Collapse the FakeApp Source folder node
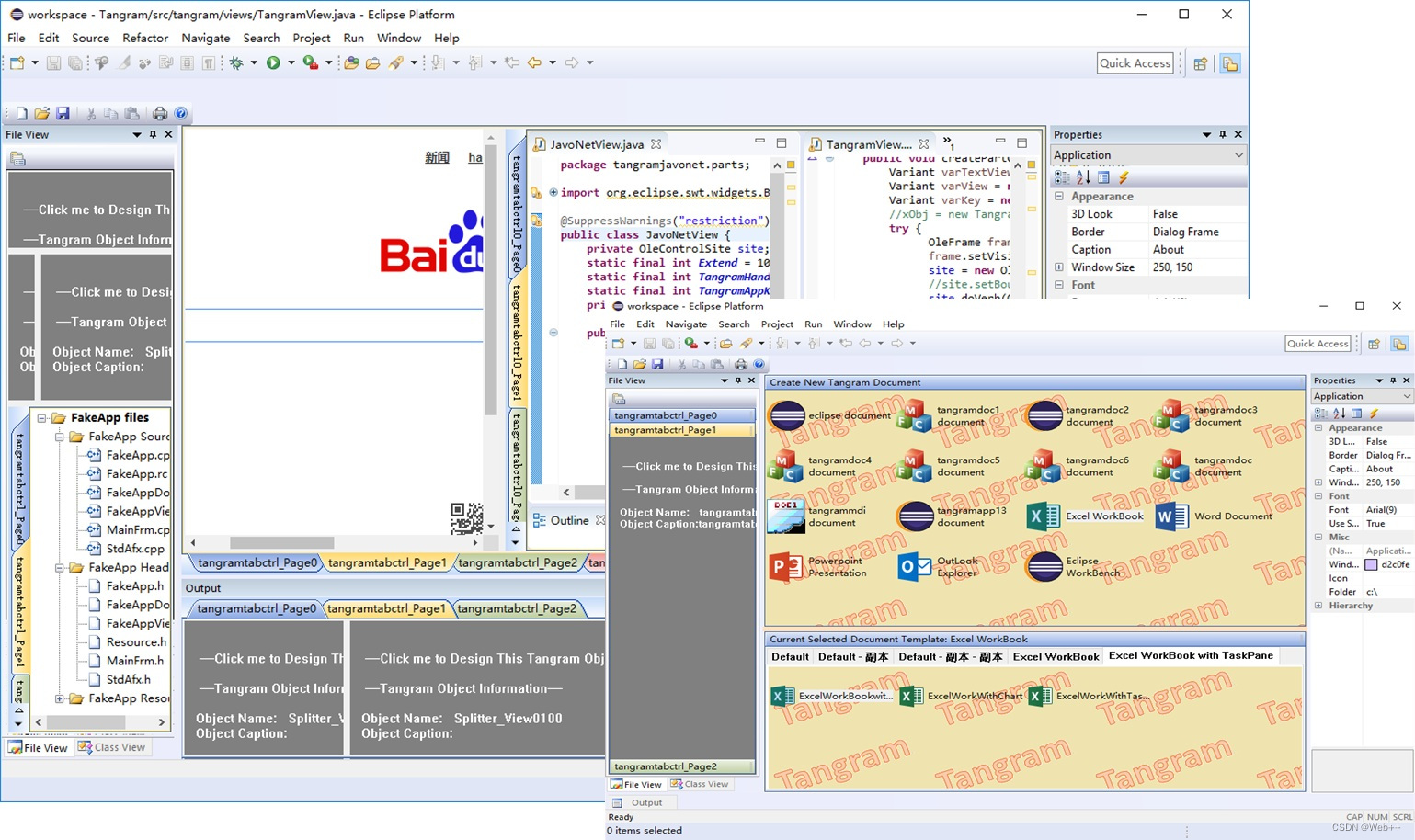This screenshot has width=1415, height=840. point(60,437)
